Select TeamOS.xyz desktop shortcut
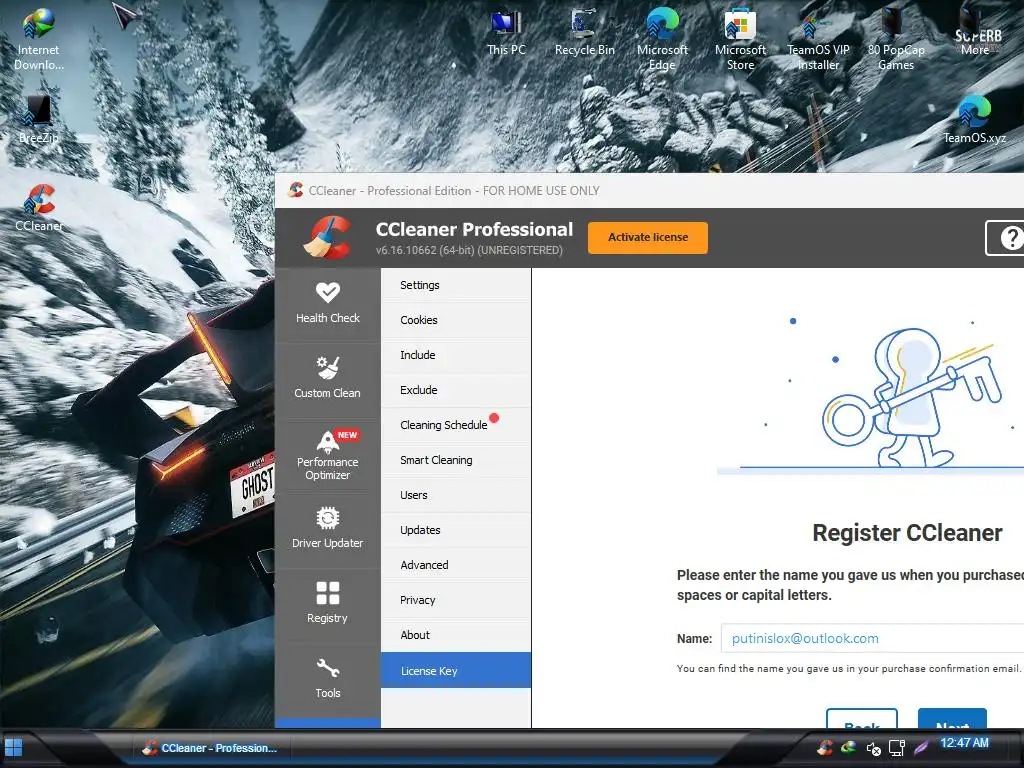The image size is (1024, 768). [x=974, y=120]
